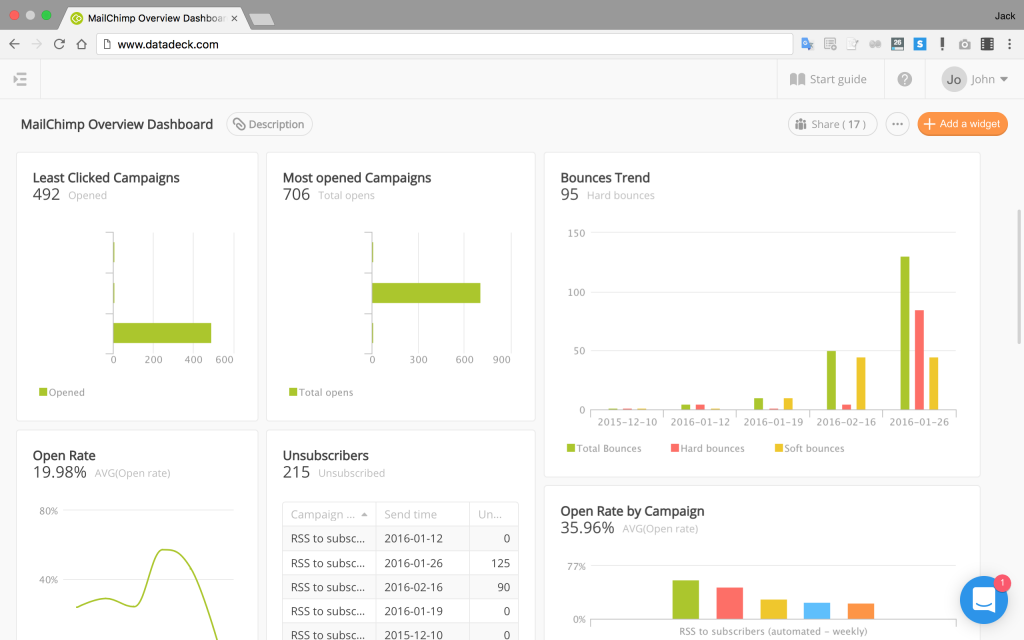Toggle the Opened legend item
This screenshot has width=1024, height=640.
(x=62, y=392)
